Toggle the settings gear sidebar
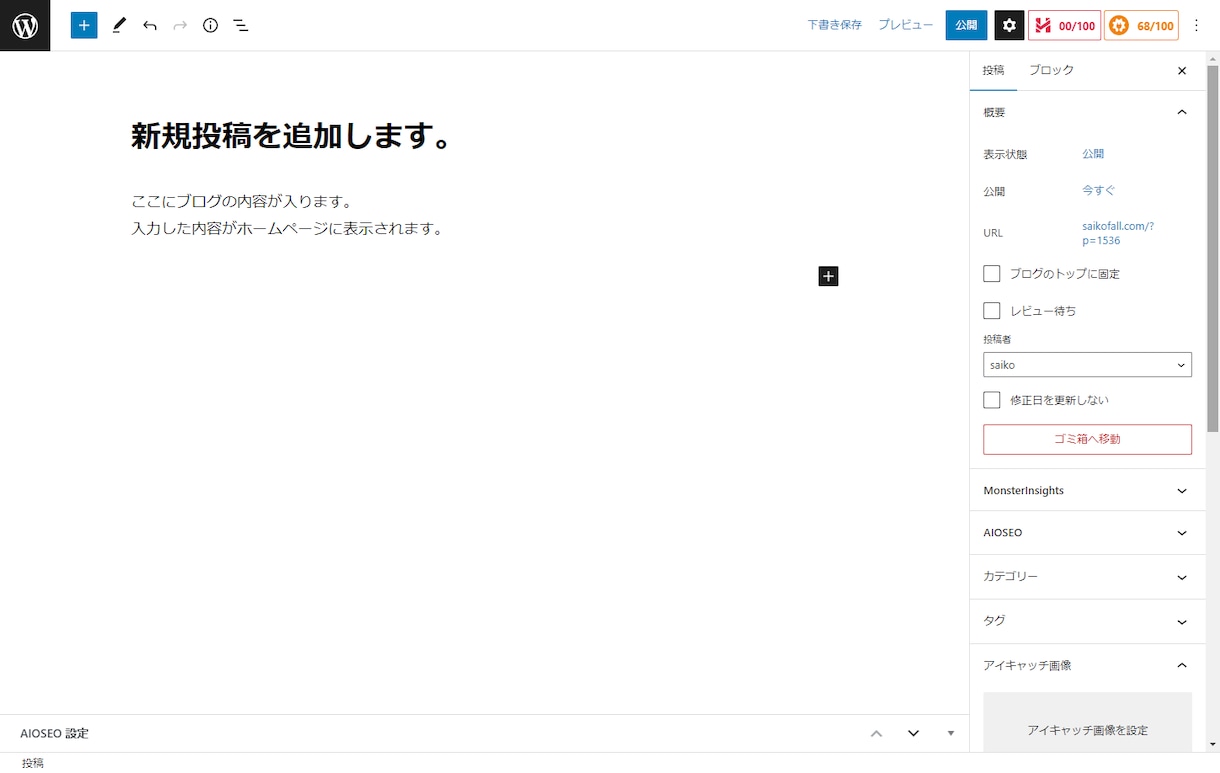The width and height of the screenshot is (1220, 773). tap(1009, 25)
